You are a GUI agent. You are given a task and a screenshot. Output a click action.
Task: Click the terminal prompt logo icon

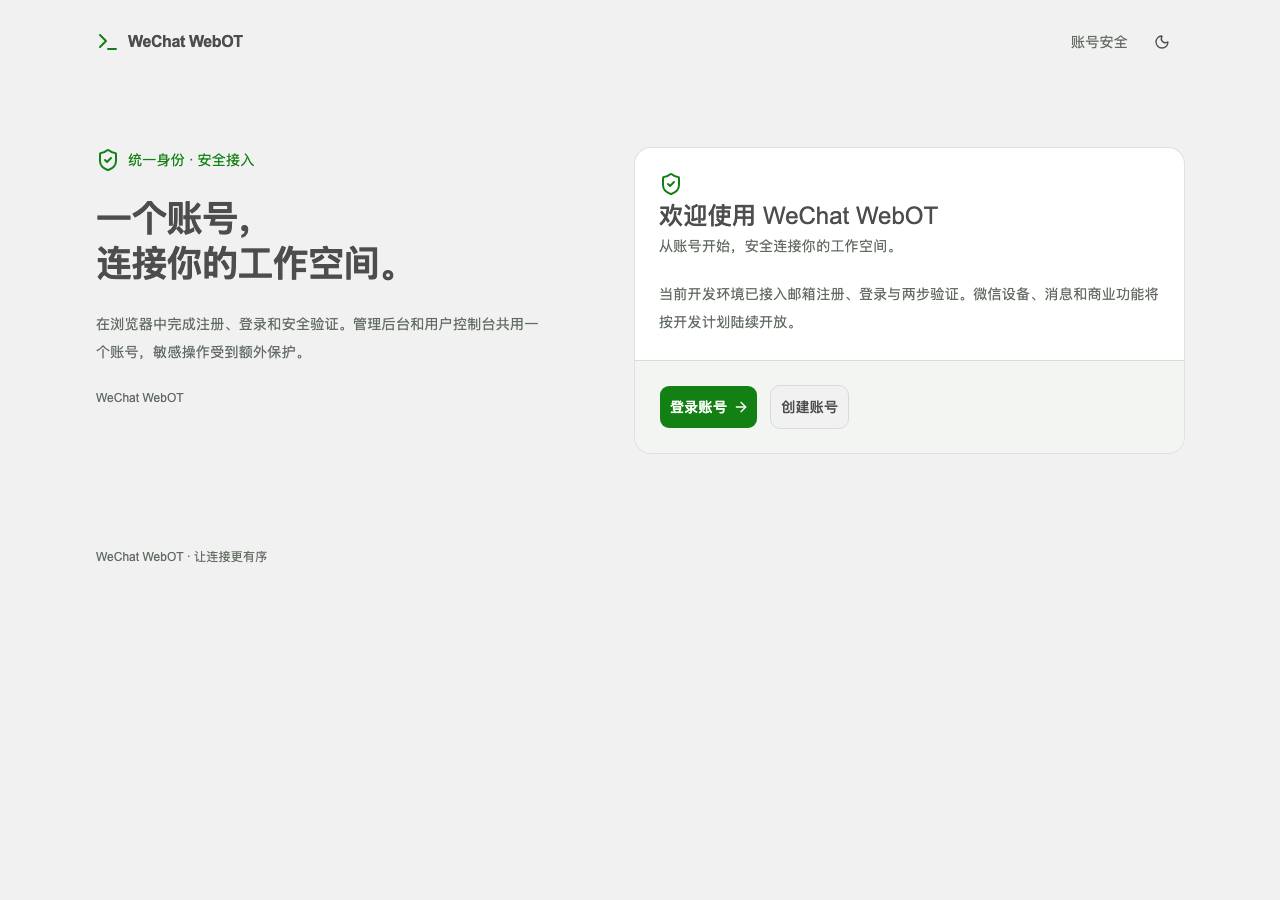click(107, 42)
